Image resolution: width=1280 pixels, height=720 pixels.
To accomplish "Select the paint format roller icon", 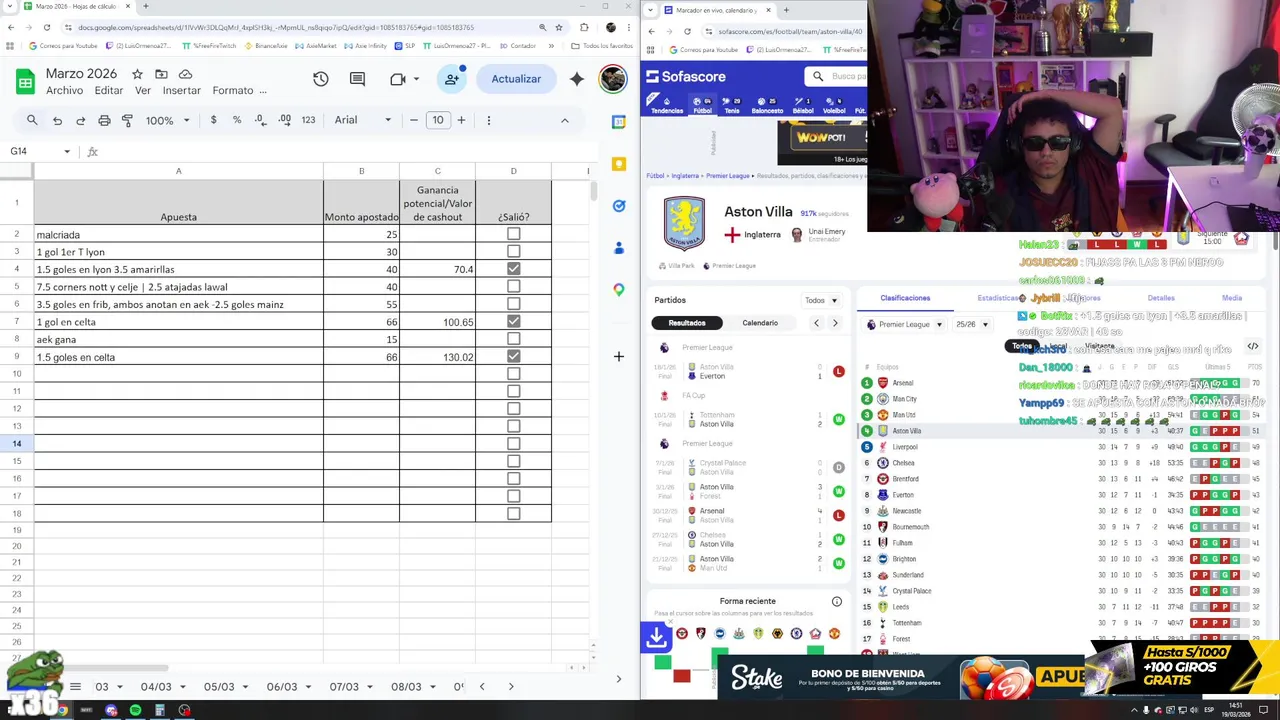I will tap(127, 120).
